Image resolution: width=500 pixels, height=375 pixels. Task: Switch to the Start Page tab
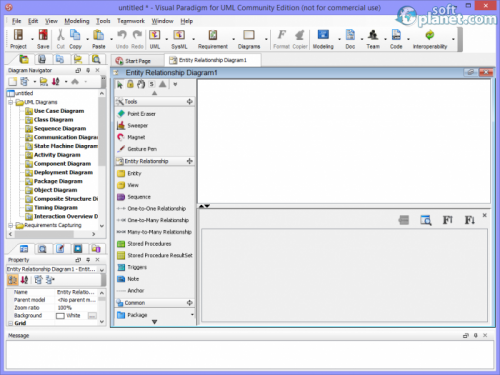pyautogui.click(x=138, y=61)
